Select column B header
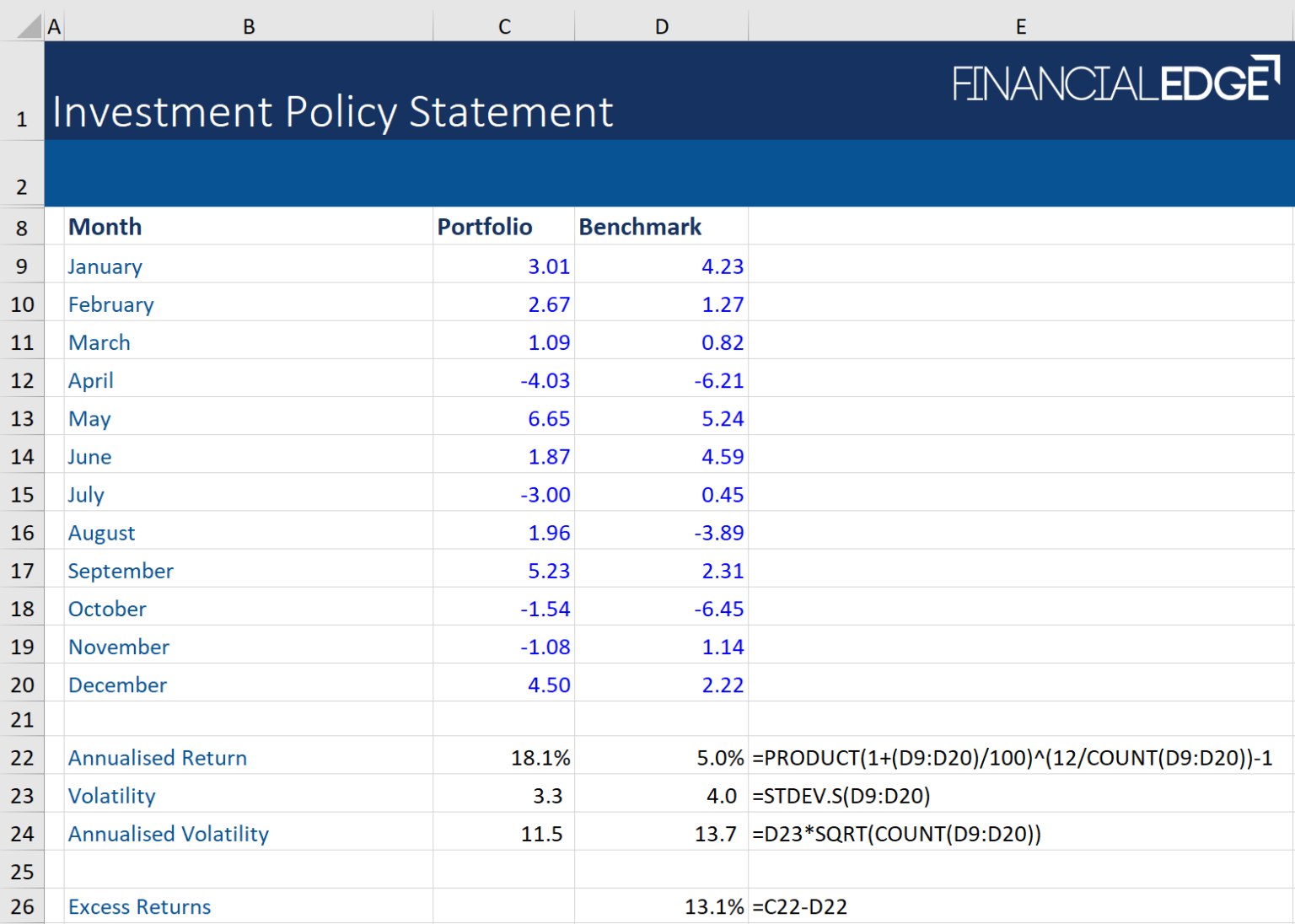 [249, 26]
